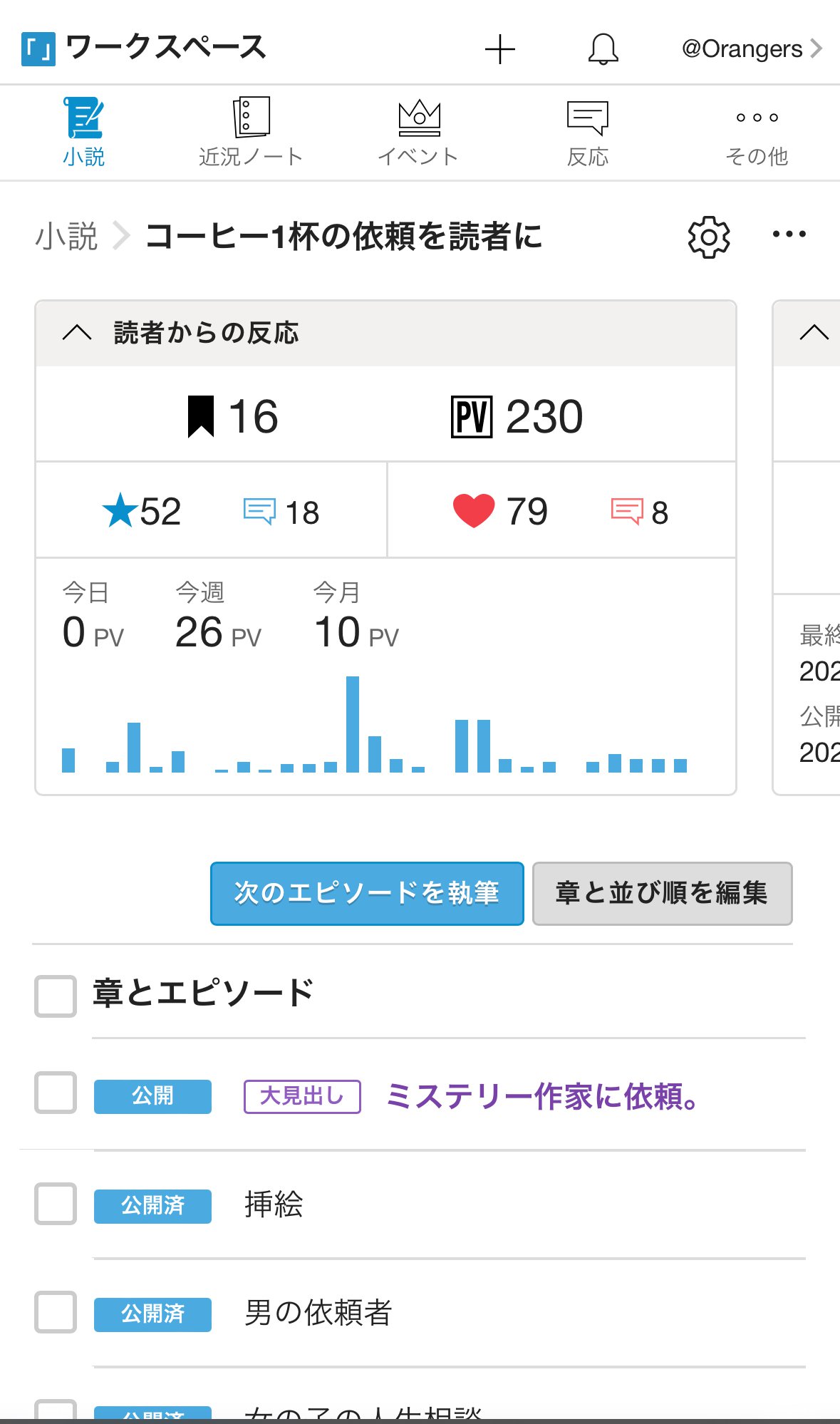
Task: Collapse the partially visible right panel
Action: 814,333
